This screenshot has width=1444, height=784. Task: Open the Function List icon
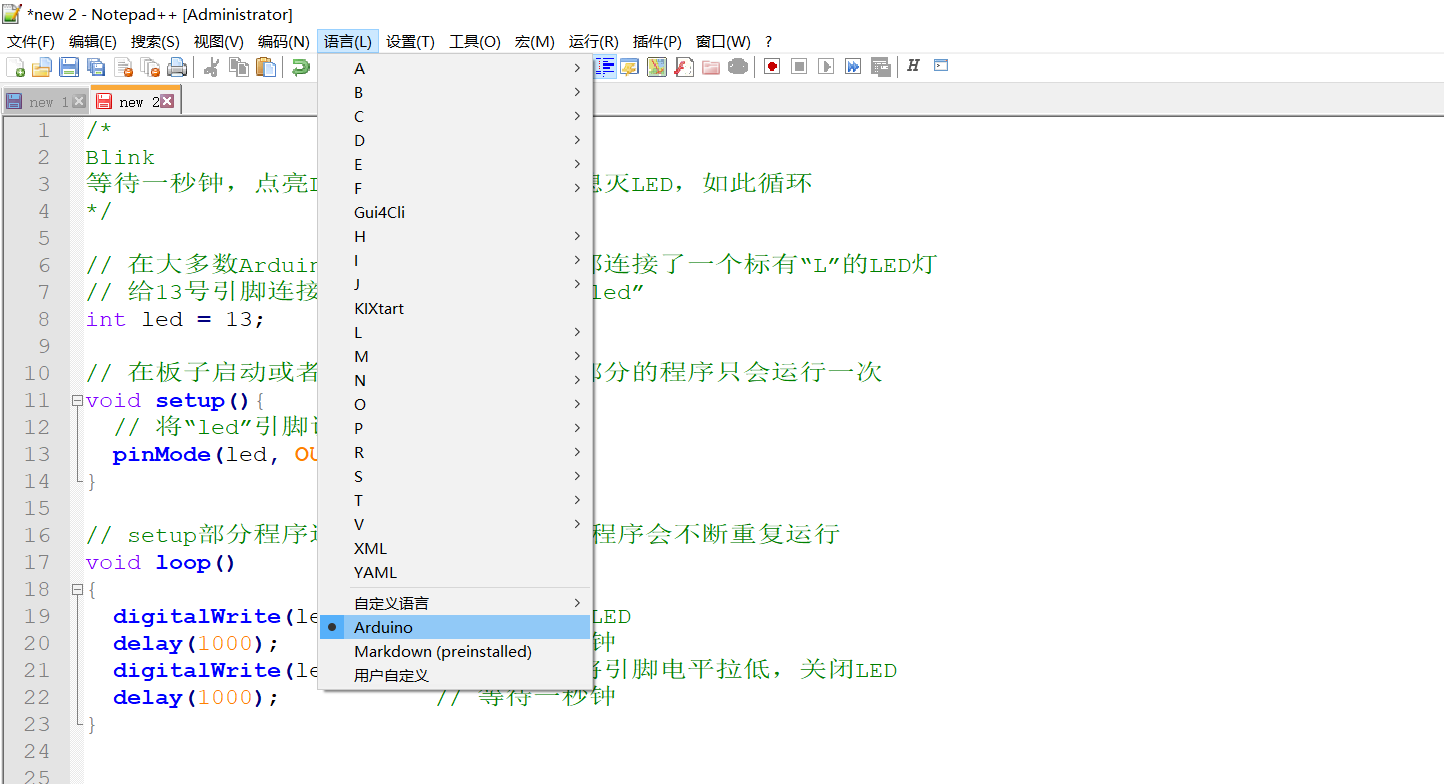tap(684, 67)
